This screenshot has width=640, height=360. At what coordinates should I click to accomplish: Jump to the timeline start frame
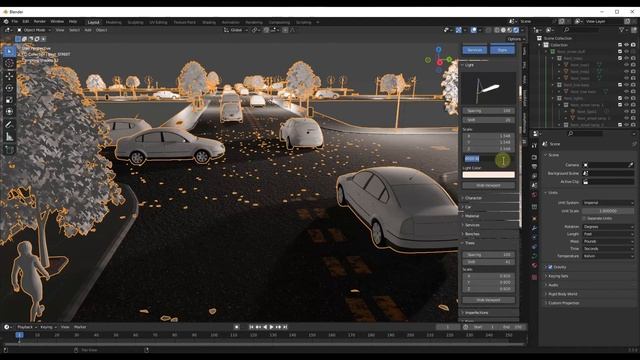tap(251, 327)
